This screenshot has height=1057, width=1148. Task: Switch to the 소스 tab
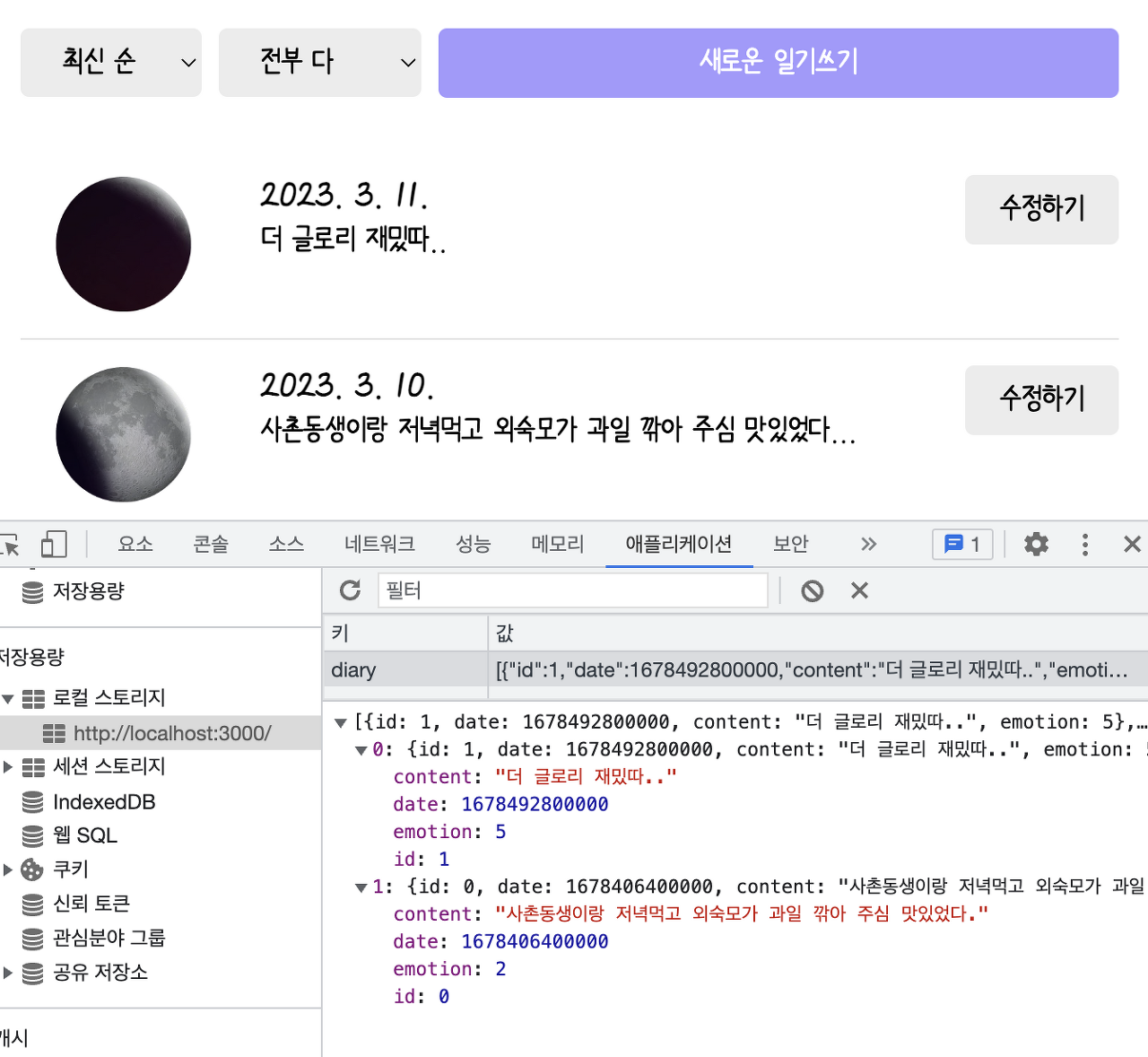[286, 544]
